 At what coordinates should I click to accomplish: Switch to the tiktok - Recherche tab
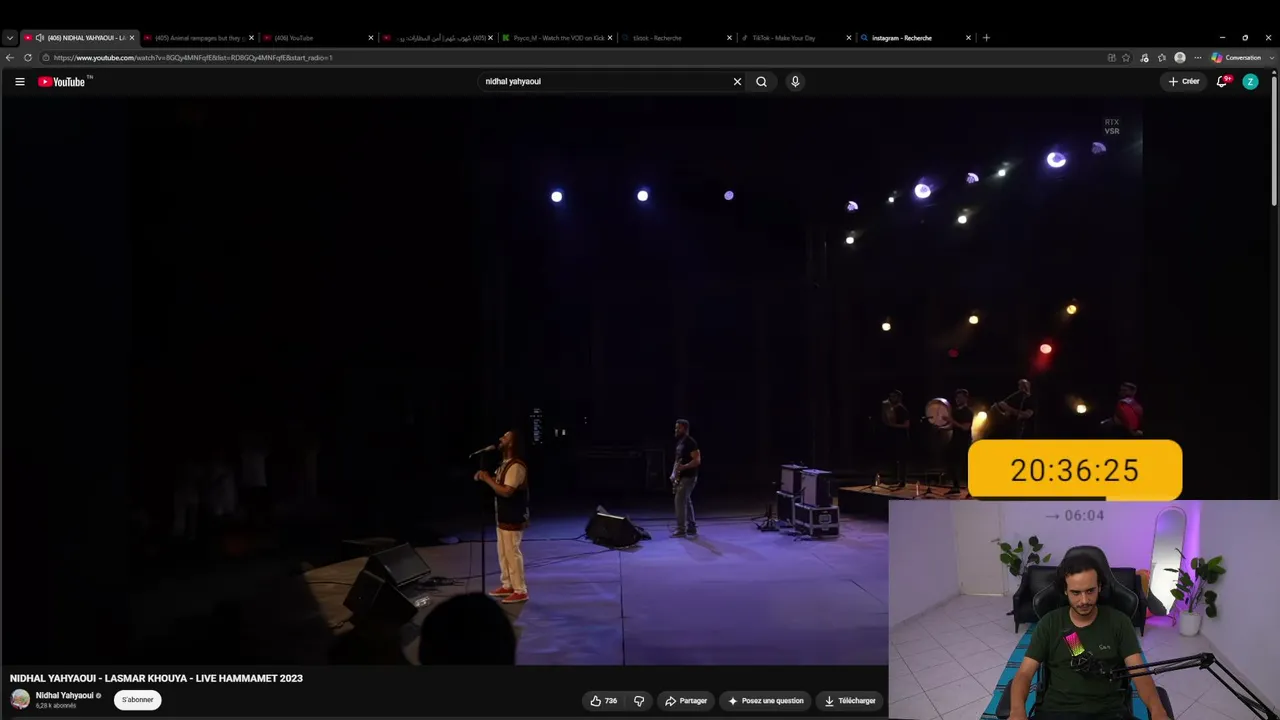[677, 38]
